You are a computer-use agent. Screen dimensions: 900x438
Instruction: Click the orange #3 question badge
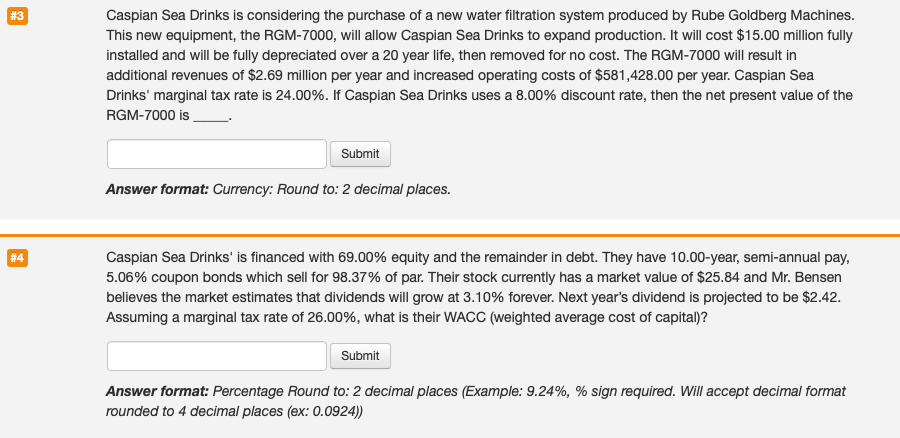point(17,16)
